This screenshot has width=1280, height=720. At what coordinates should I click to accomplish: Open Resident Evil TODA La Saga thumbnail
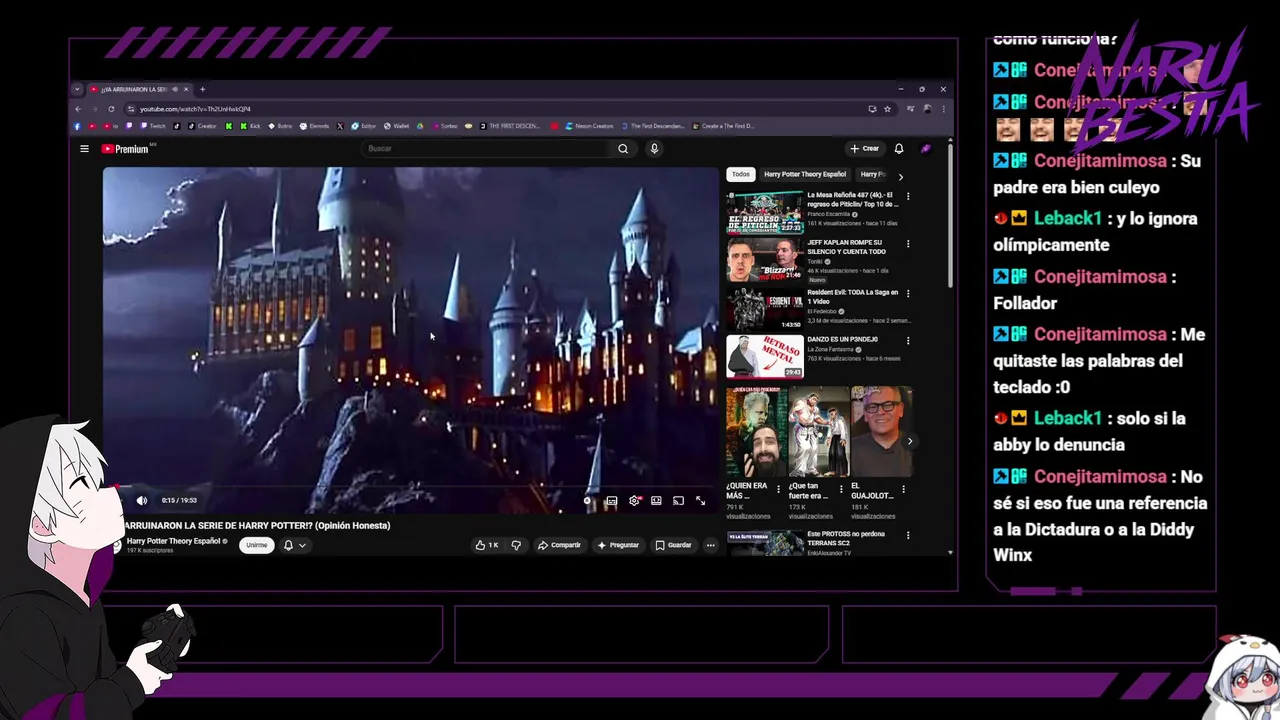(x=765, y=308)
